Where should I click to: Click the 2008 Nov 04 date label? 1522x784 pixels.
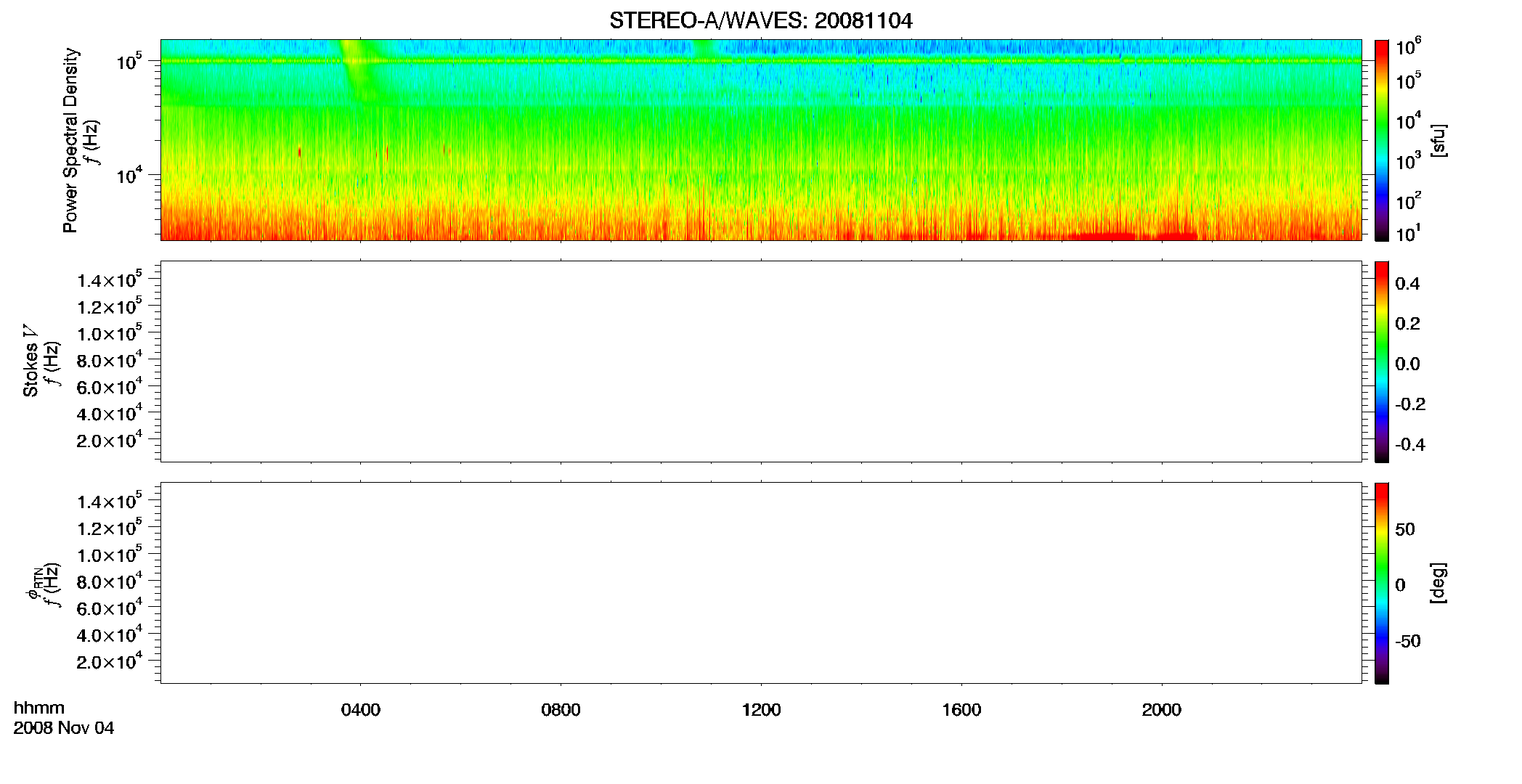64,728
